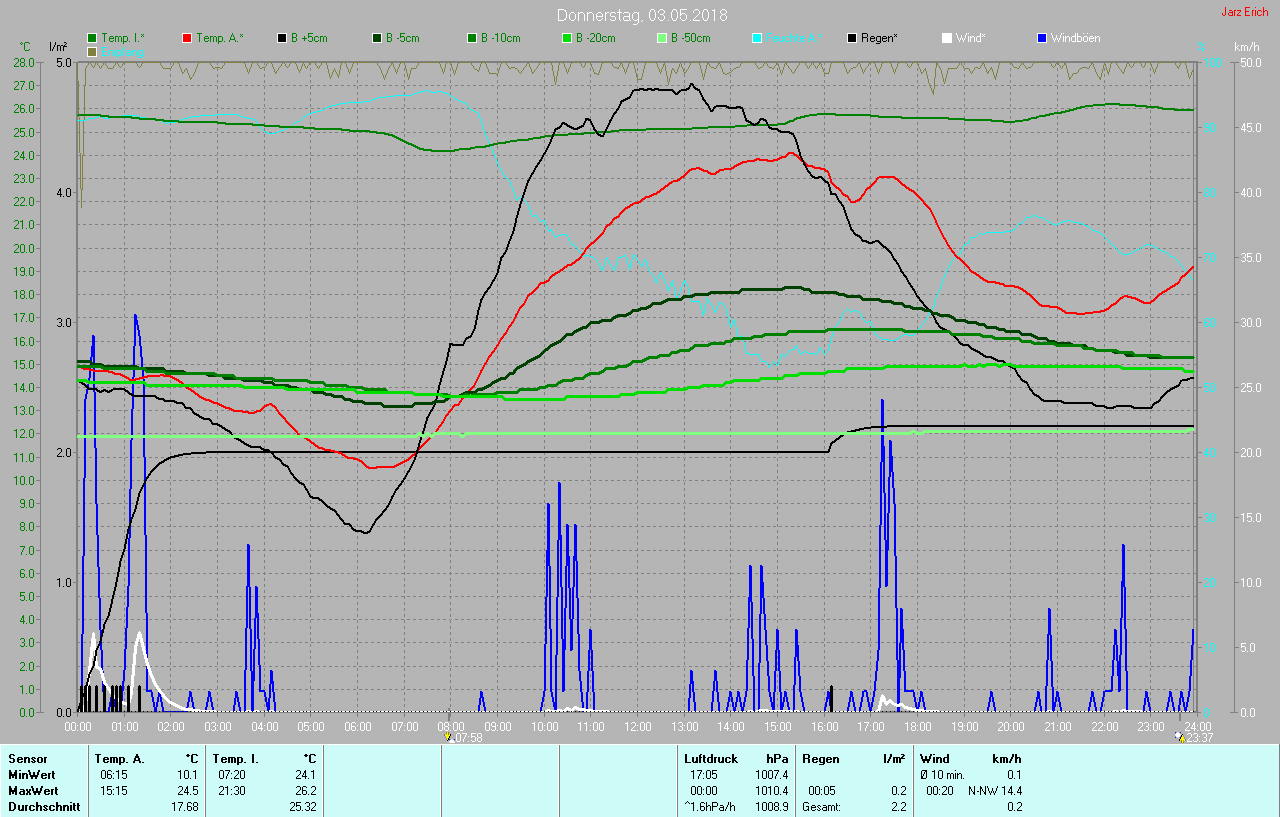Viewport: 1280px width, 817px height.
Task: Click the date title Donnerstag, 03.05.2018
Action: pyautogui.click(x=642, y=15)
